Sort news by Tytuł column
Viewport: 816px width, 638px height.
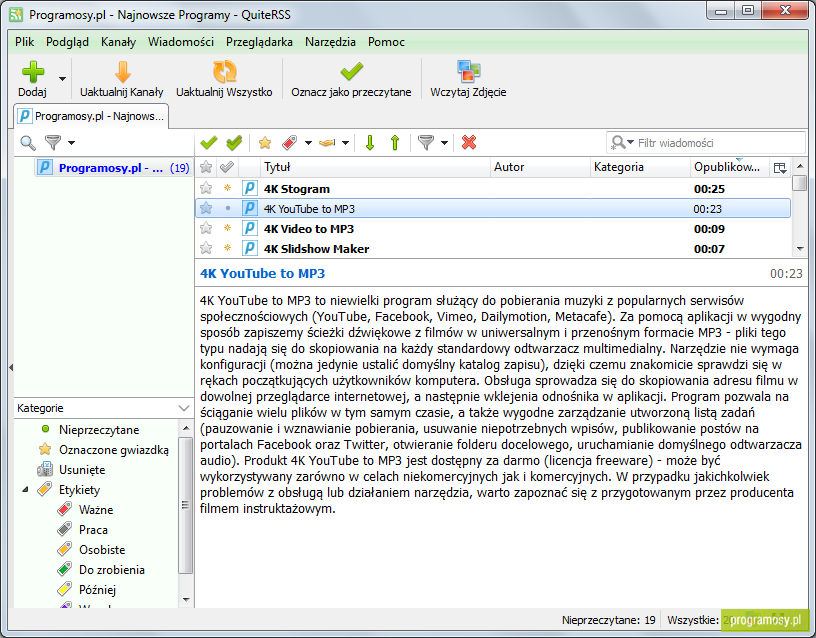click(x=375, y=167)
